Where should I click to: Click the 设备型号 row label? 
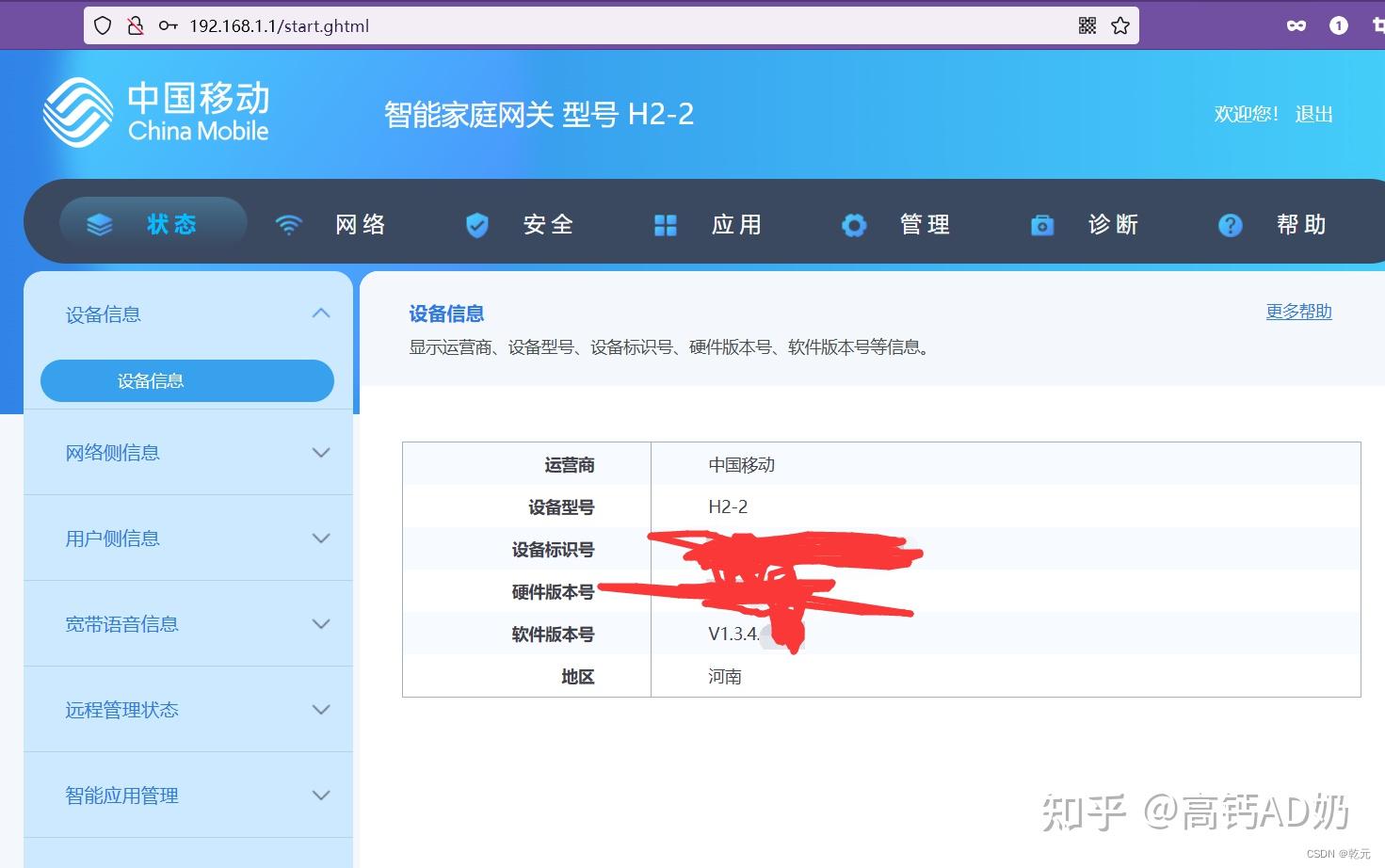click(x=561, y=506)
